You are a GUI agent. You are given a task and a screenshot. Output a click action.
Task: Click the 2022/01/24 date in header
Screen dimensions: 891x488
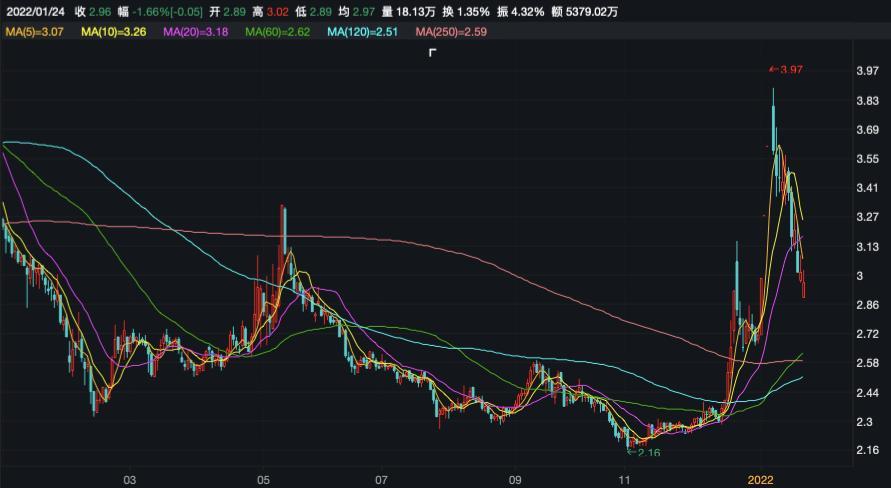pos(35,11)
